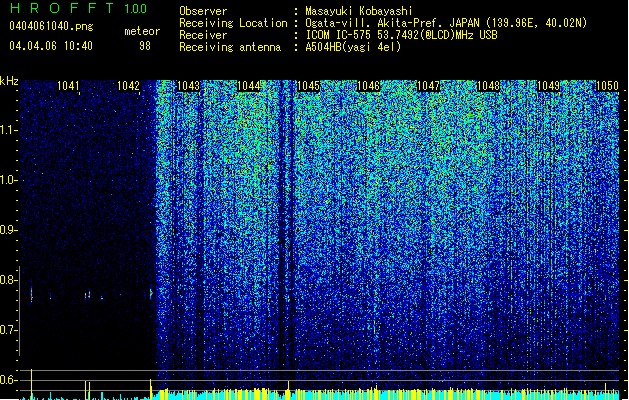The image size is (629, 400).
Task: Click the 0.7 frequency axis tick
Action: [9, 331]
